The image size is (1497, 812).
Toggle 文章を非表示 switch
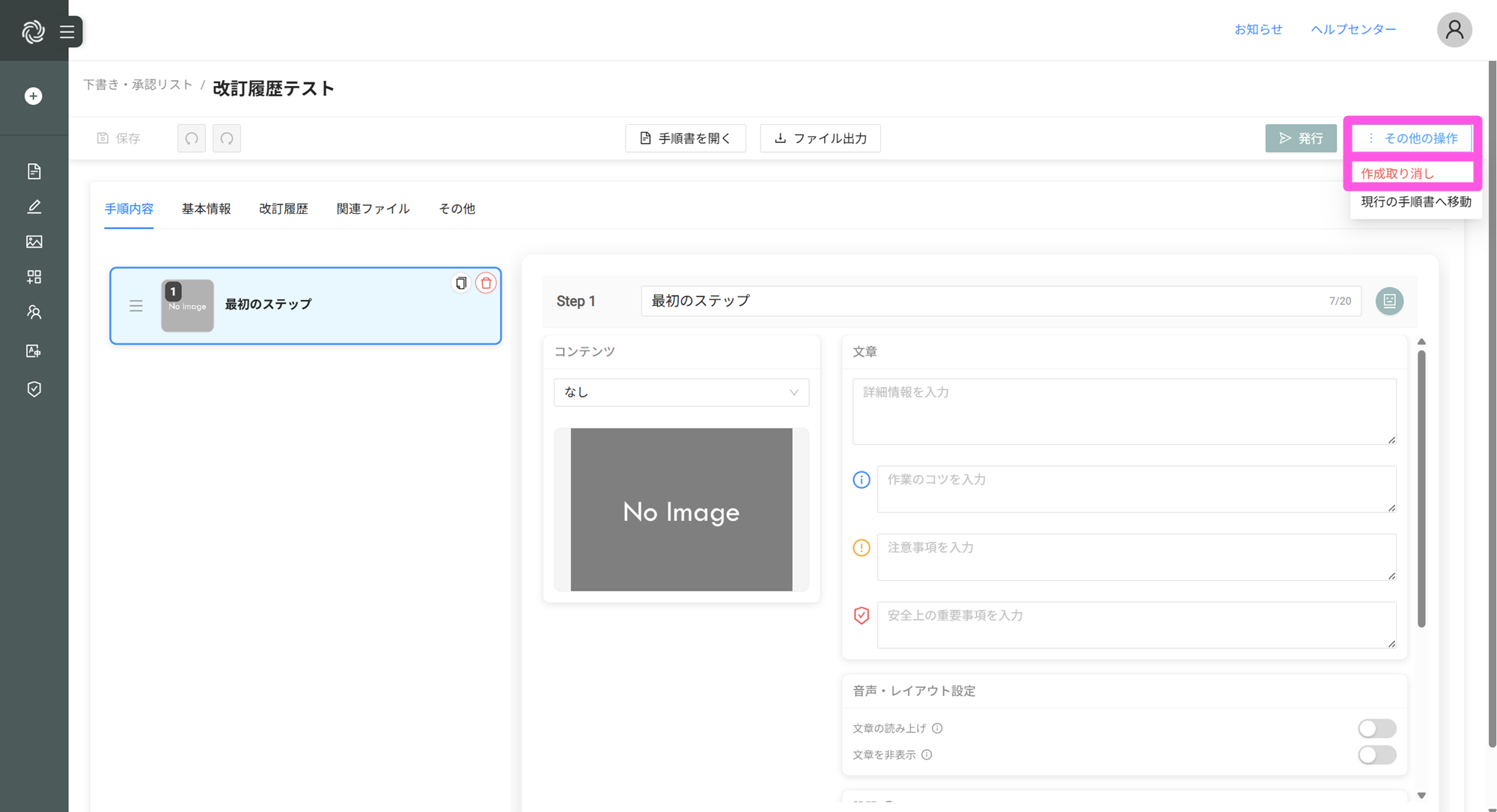[1376, 754]
